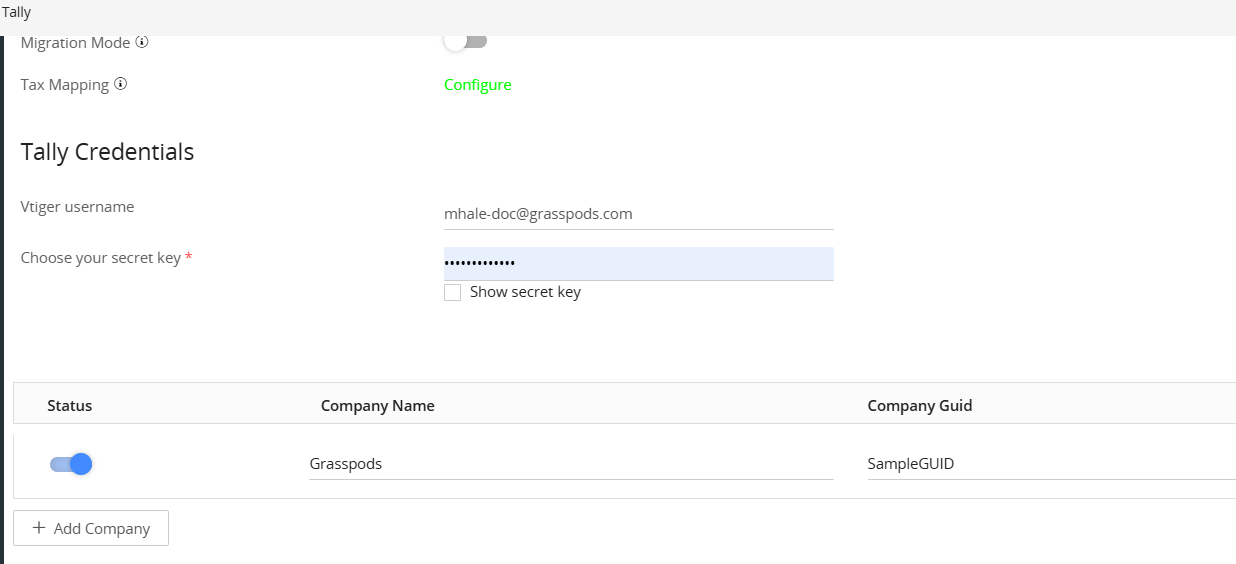Click the Status column header
The width and height of the screenshot is (1236, 564).
(70, 405)
